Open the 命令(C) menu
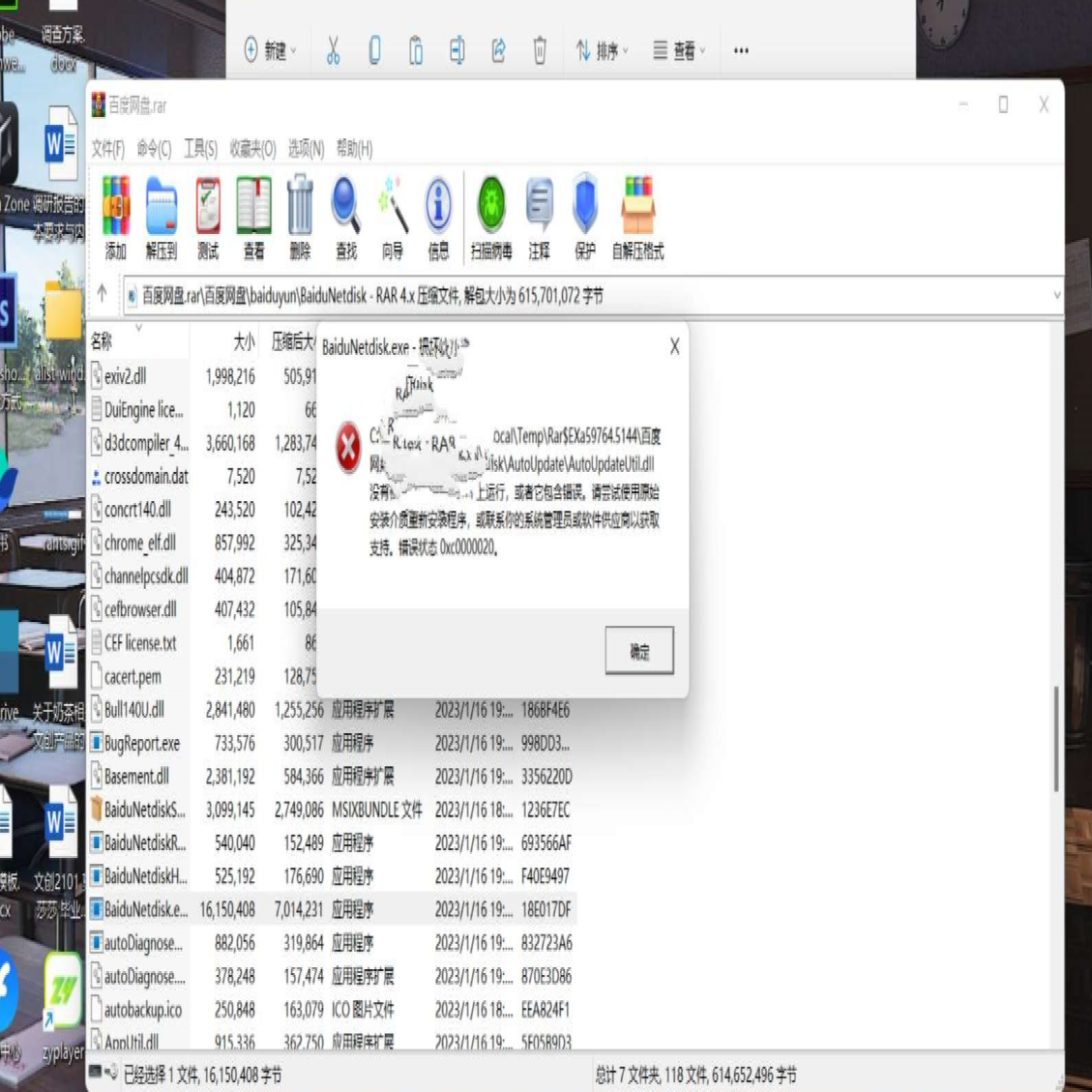The width and height of the screenshot is (1092, 1092). [x=154, y=149]
